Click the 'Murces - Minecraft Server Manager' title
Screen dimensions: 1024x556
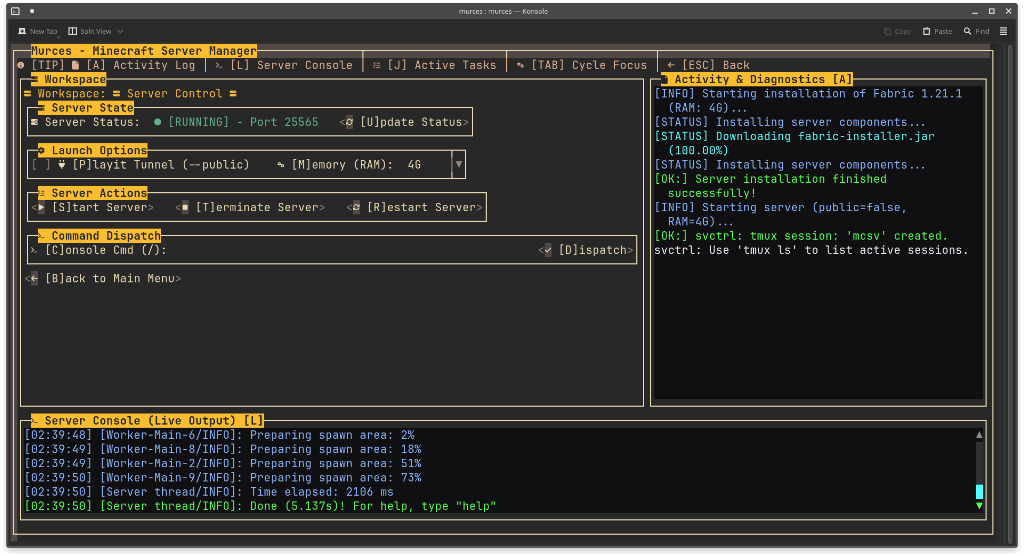point(144,51)
